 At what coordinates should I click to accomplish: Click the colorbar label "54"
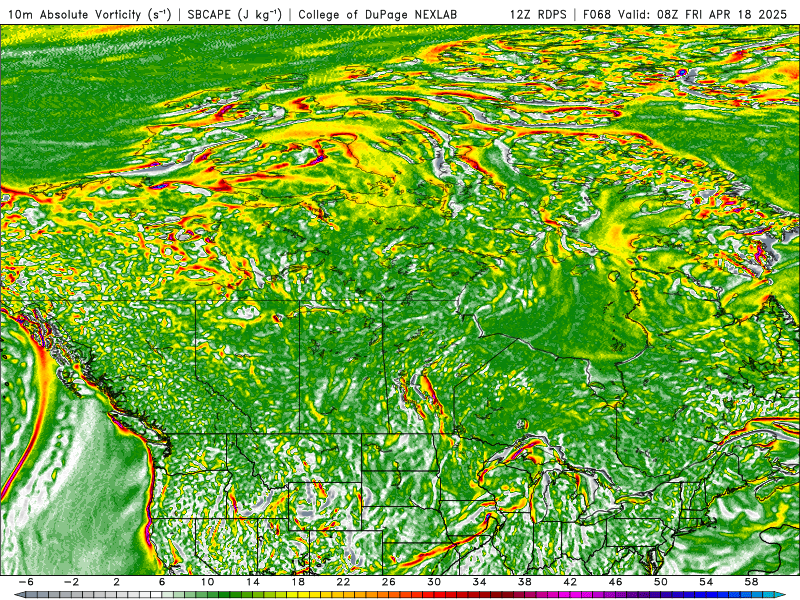point(706,582)
